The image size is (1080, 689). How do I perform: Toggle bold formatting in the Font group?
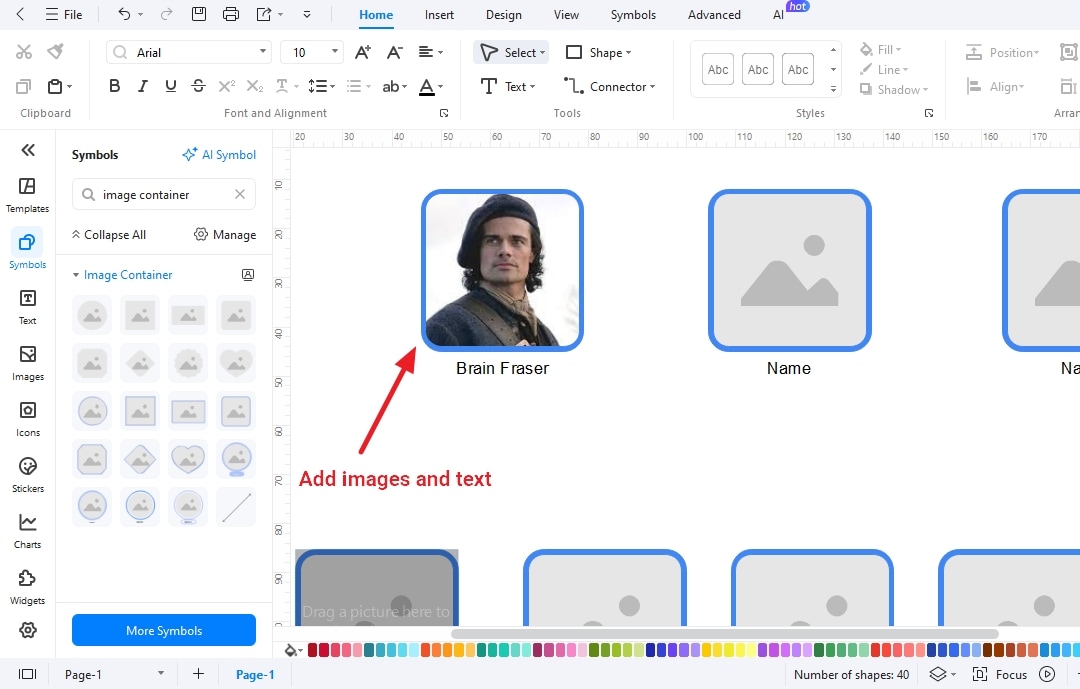pos(114,86)
